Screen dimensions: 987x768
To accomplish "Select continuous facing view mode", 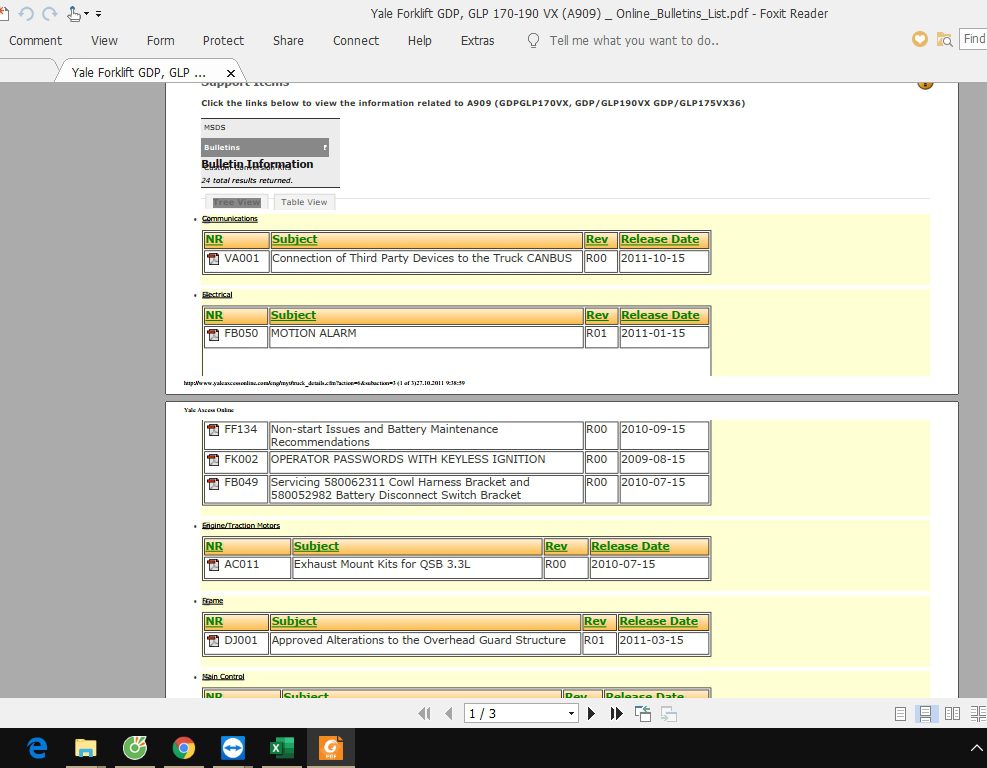I will tap(978, 713).
